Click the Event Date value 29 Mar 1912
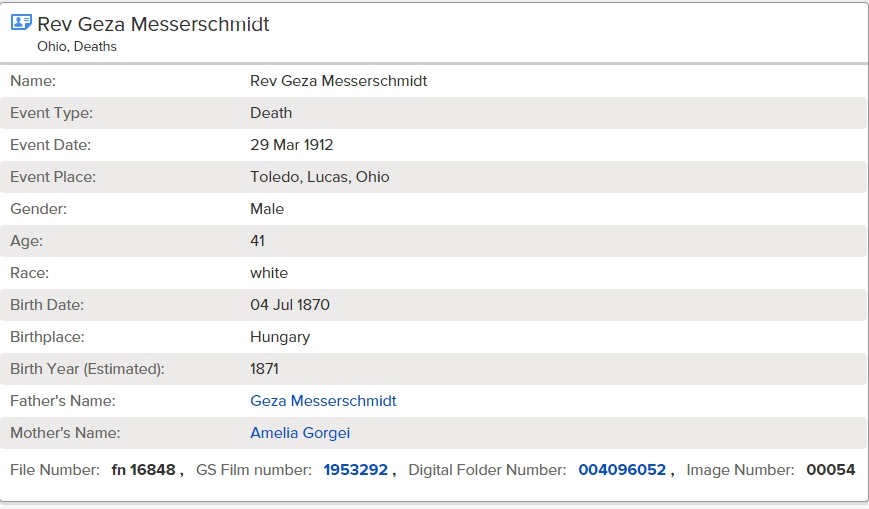 click(292, 145)
